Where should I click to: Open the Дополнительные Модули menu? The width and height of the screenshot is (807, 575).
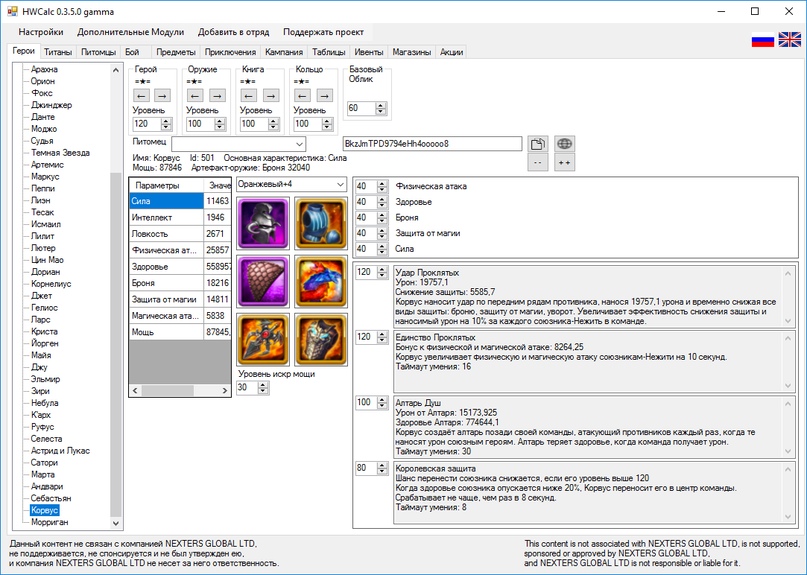coord(131,32)
